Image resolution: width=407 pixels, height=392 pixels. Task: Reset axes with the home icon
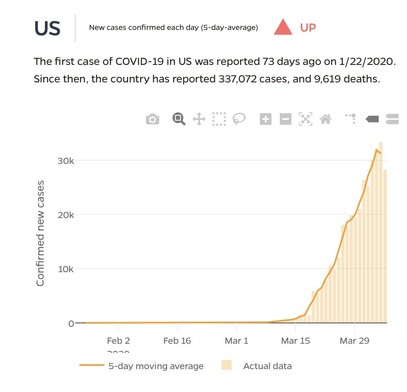tap(326, 119)
